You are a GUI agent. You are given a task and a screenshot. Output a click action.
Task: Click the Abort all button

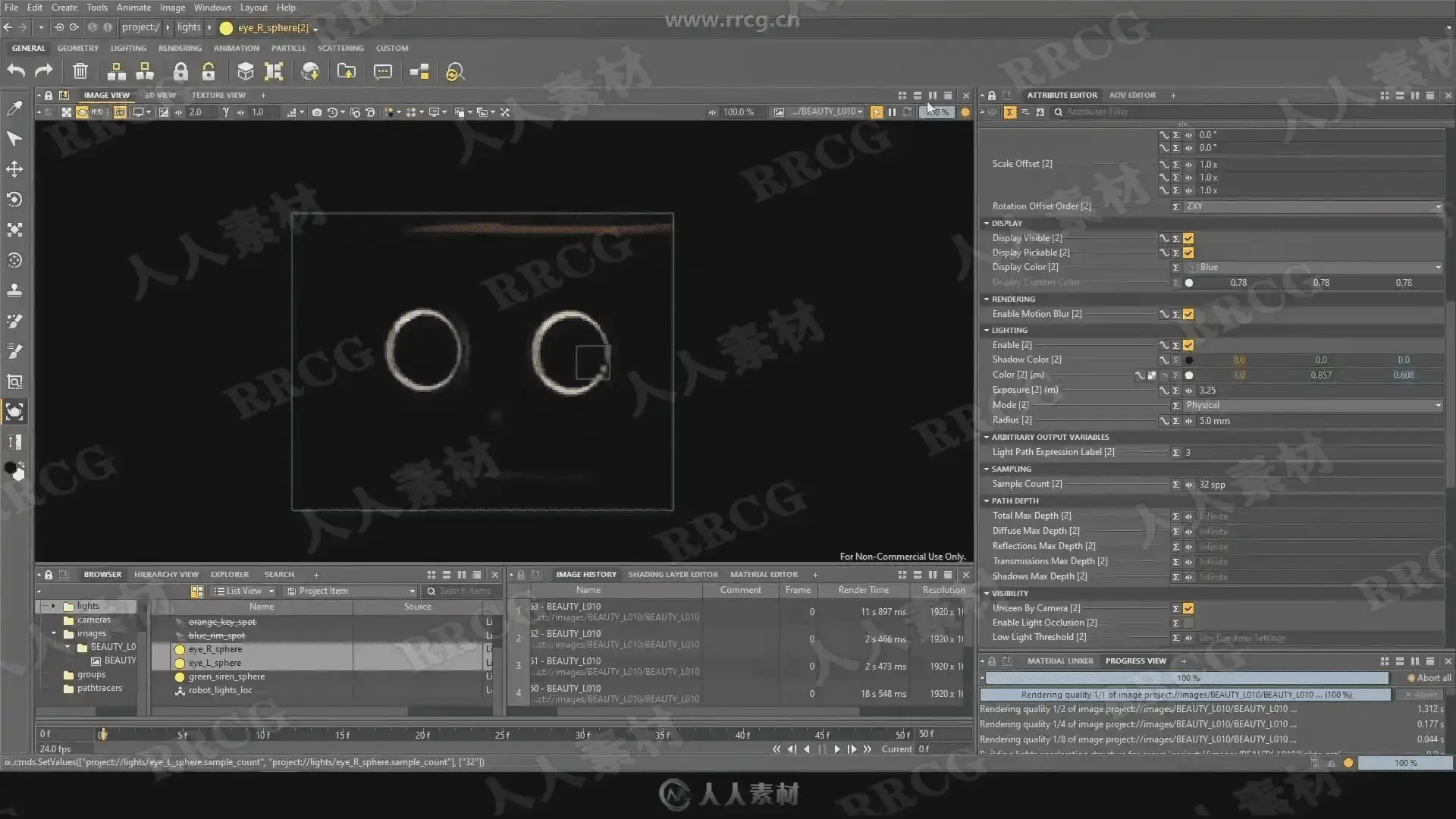coord(1429,678)
